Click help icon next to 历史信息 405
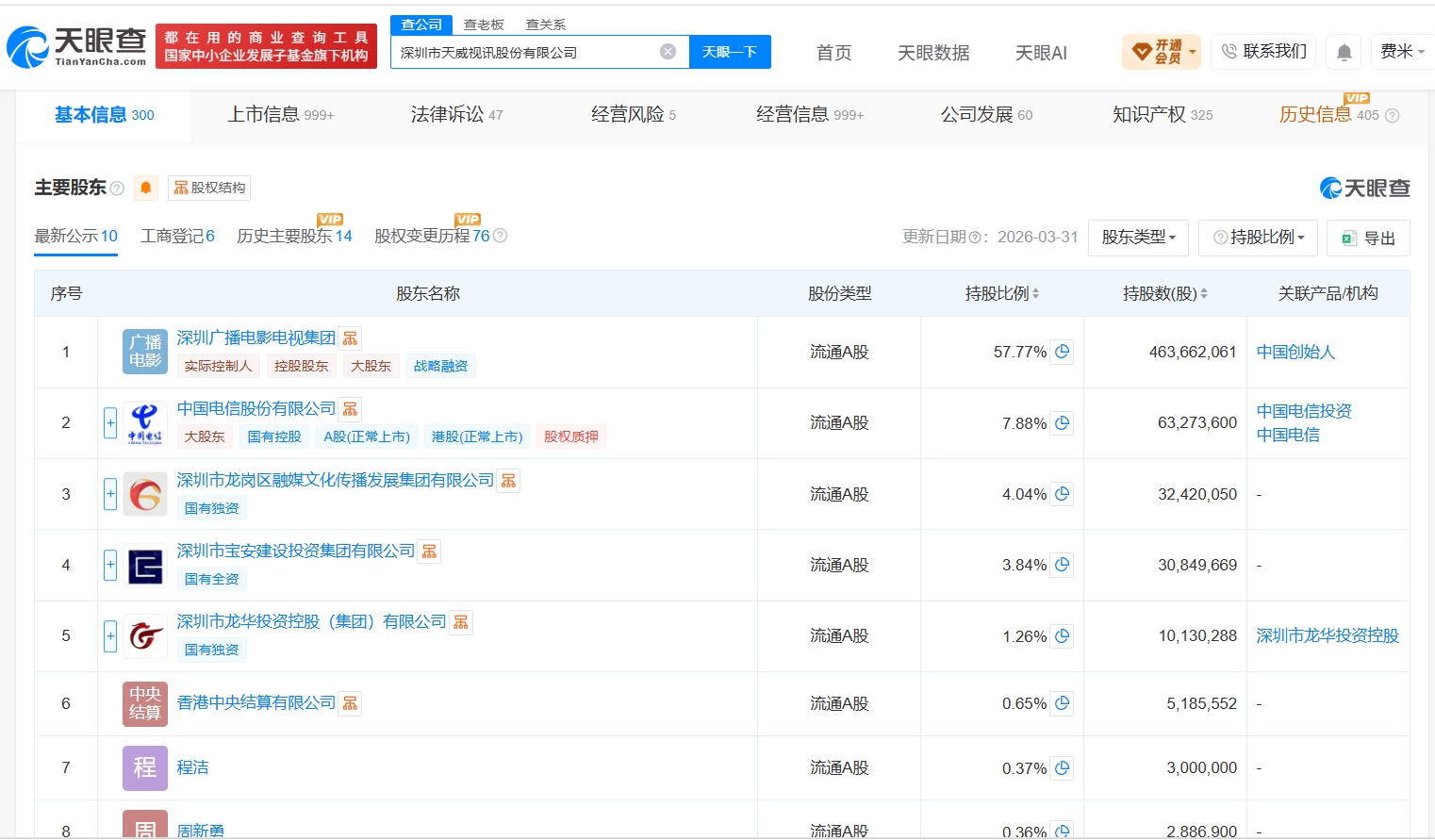The height and width of the screenshot is (840, 1435). point(1392,116)
